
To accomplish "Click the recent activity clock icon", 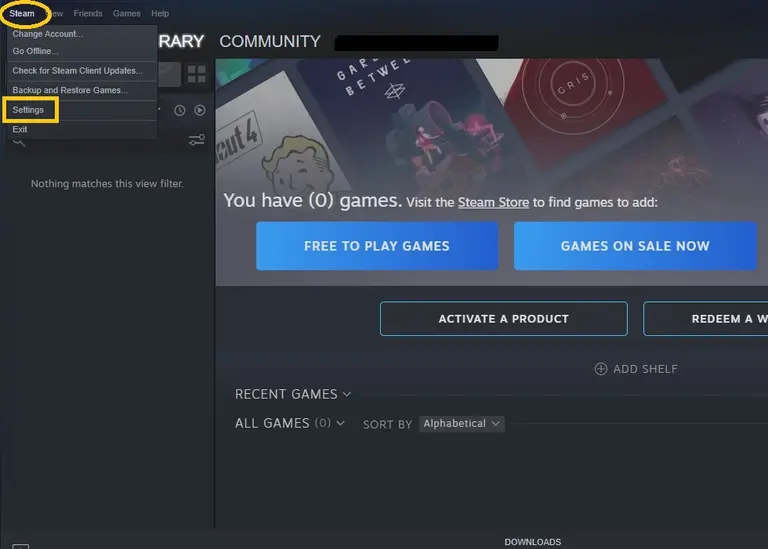I will [180, 110].
